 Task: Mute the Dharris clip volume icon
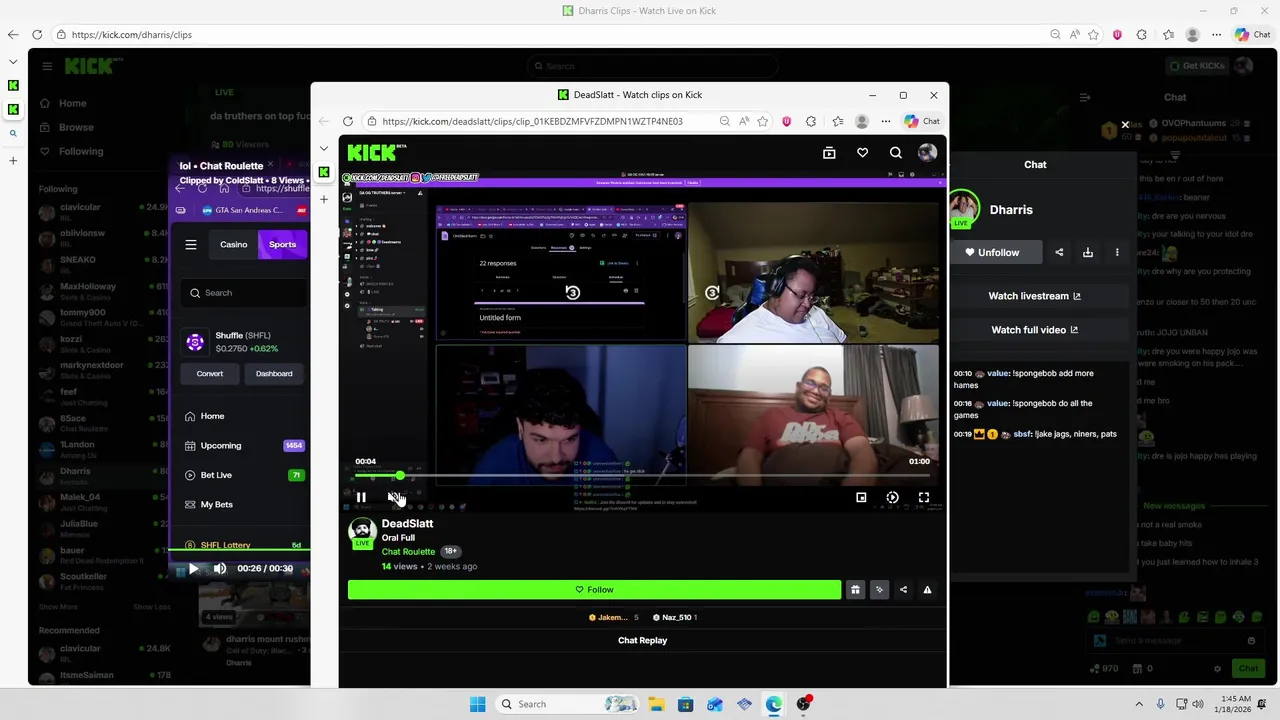(220, 569)
